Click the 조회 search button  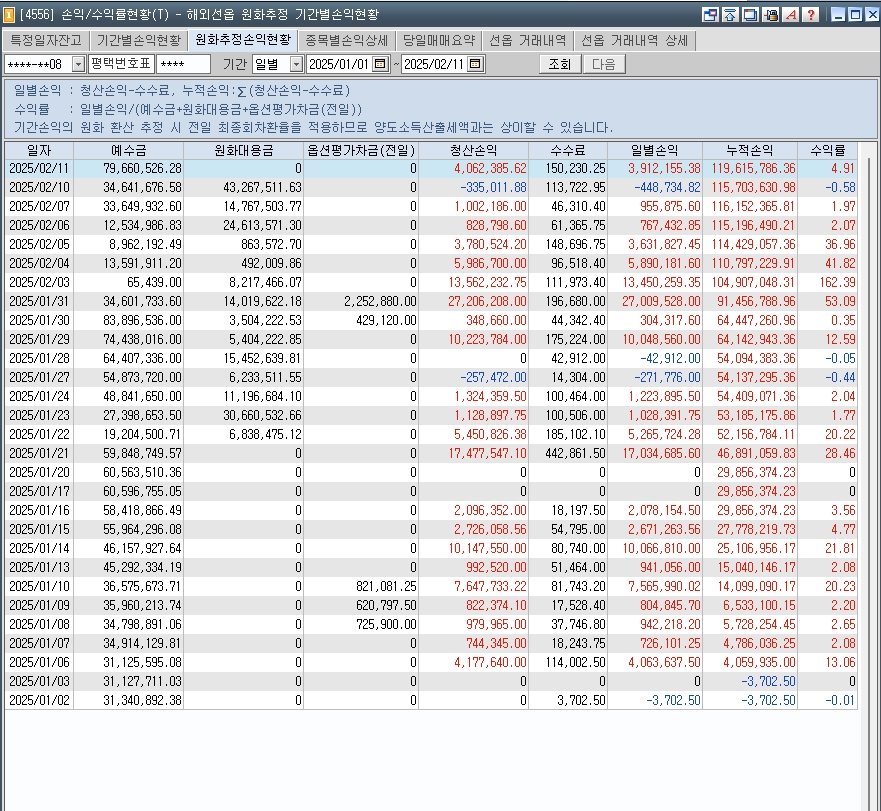pyautogui.click(x=560, y=64)
